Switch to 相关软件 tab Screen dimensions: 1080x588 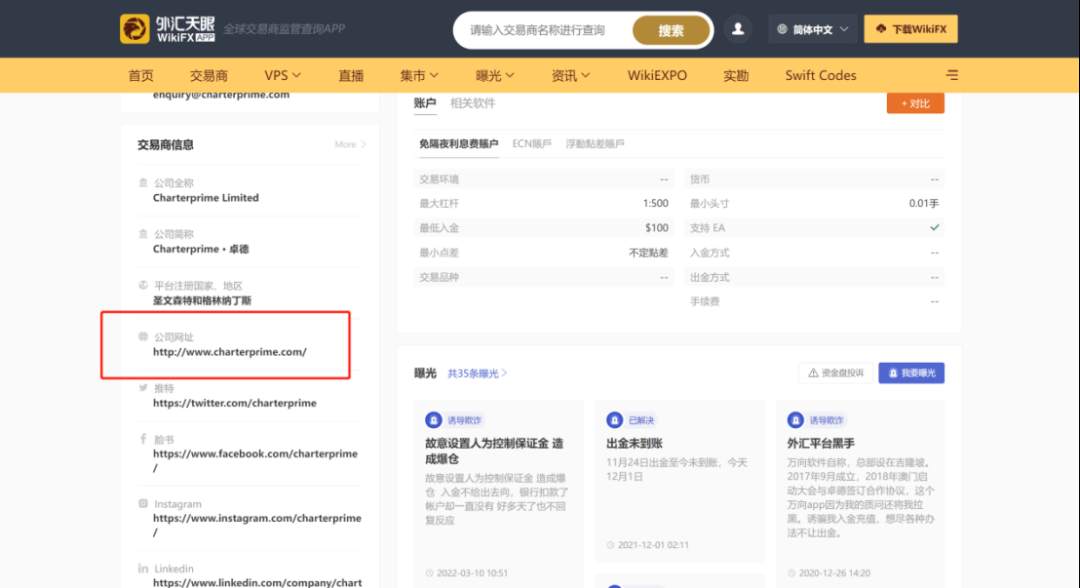pyautogui.click(x=472, y=103)
